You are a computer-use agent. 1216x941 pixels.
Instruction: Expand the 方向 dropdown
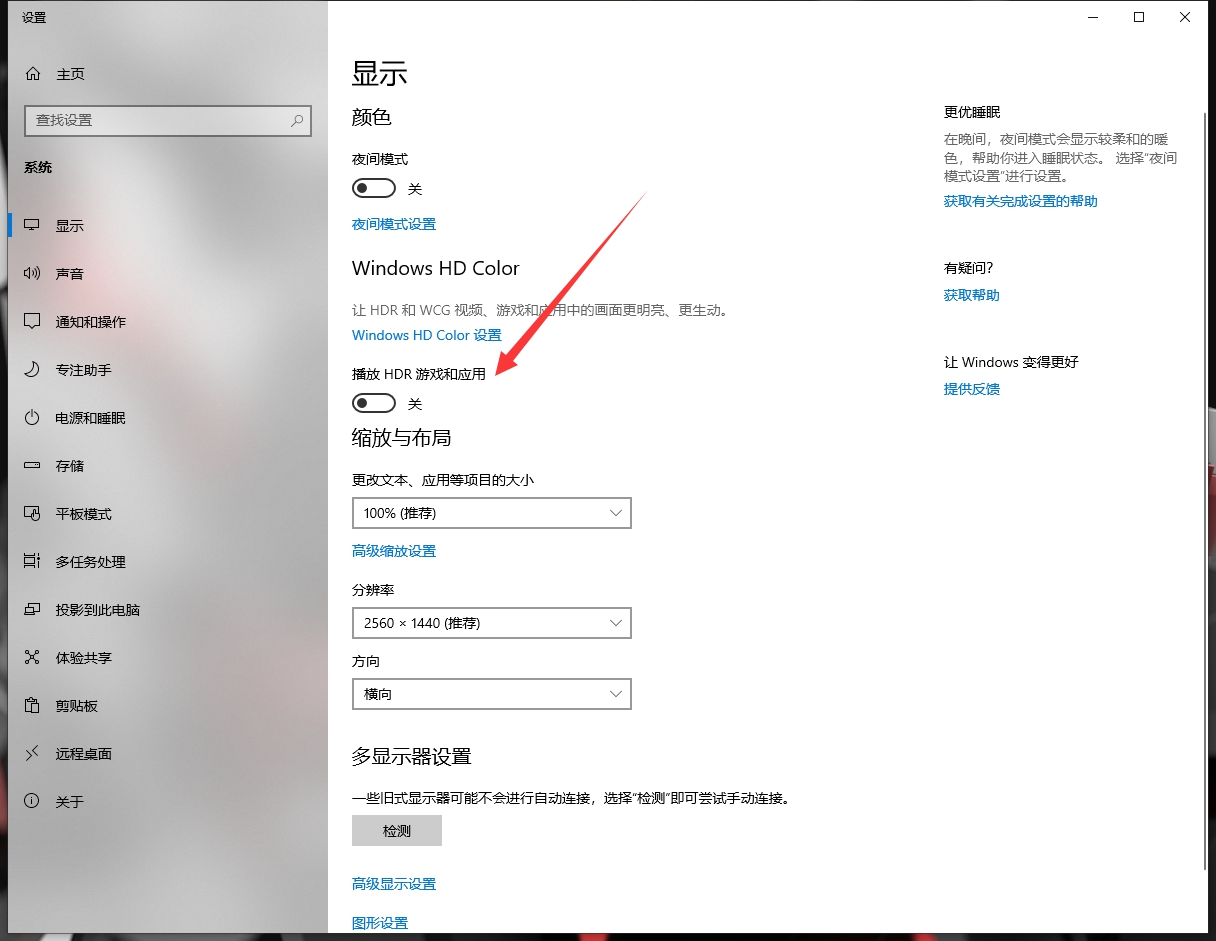click(491, 693)
